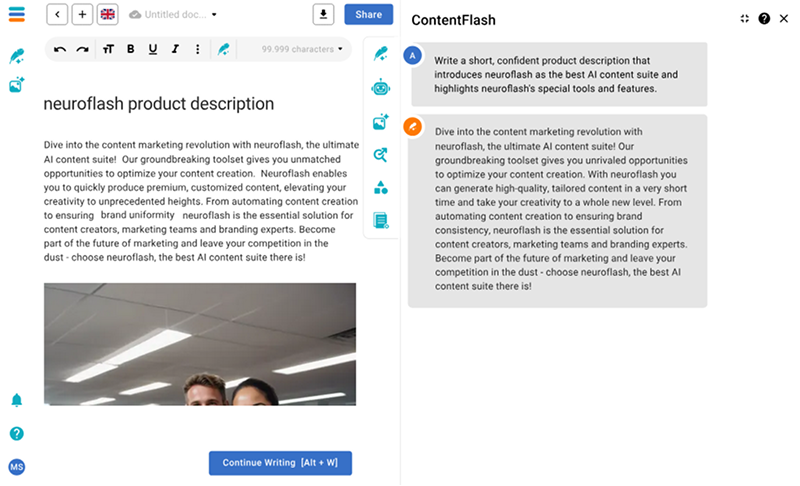Select the AI generated response bubble
The height and width of the screenshot is (486, 800).
tap(557, 211)
